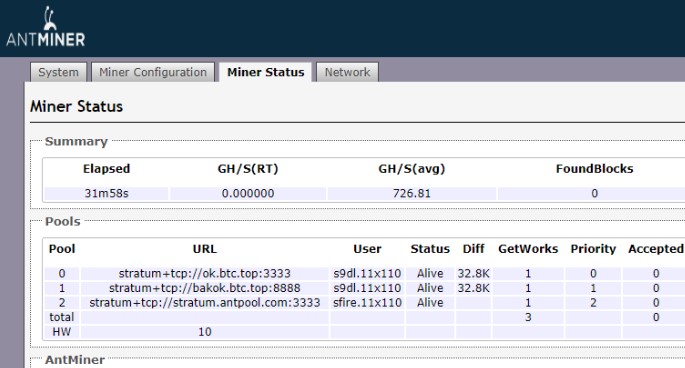This screenshot has height=368, width=685.
Task: Click the Priority column header
Action: 593,249
